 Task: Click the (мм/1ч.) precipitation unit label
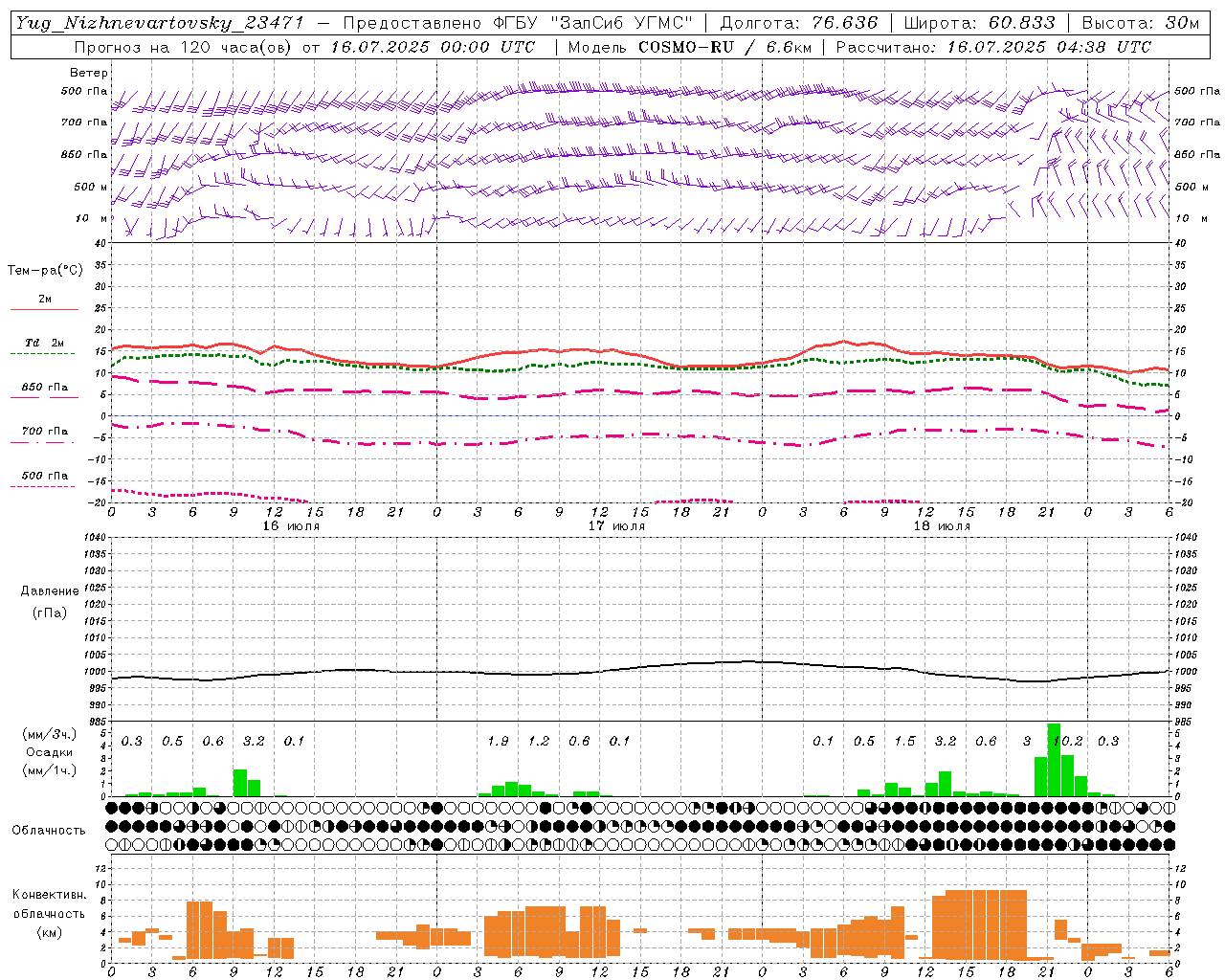point(49,771)
